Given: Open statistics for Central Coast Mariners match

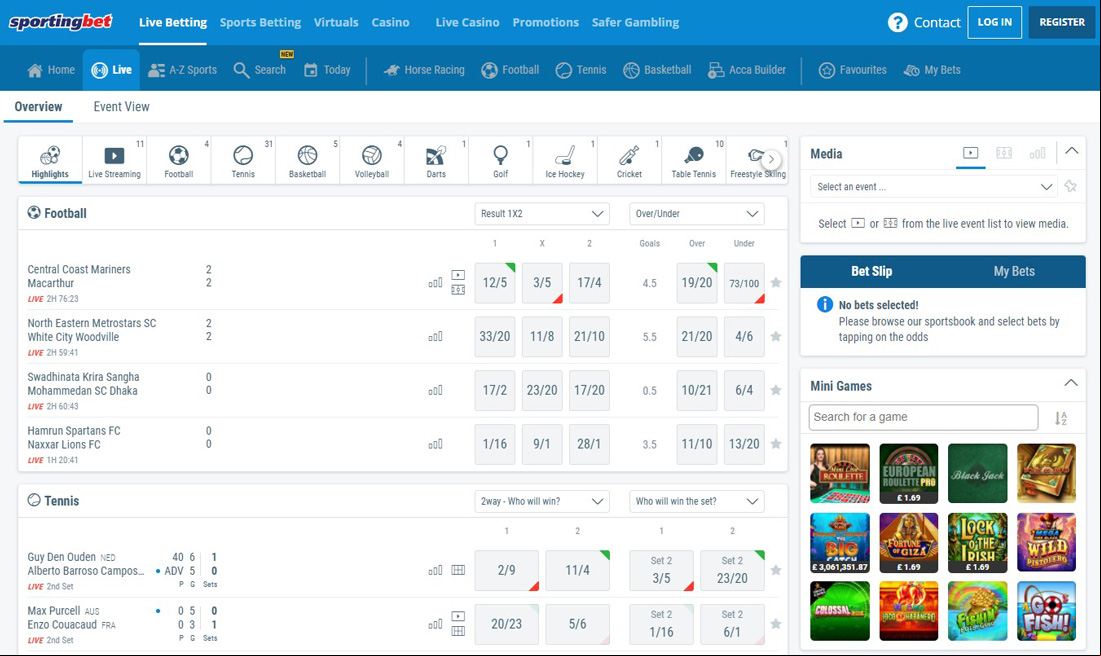Looking at the screenshot, I should tap(435, 283).
